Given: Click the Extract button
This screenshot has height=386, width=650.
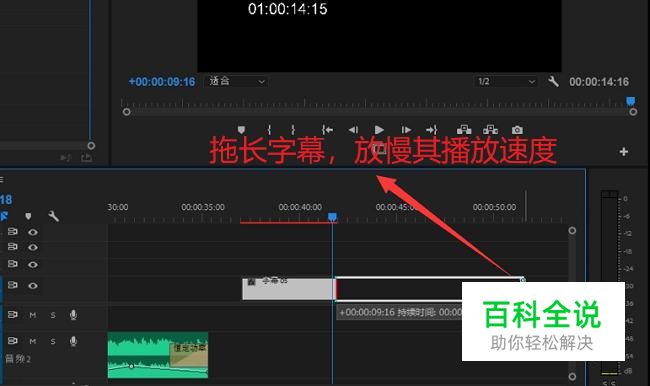Looking at the screenshot, I should coord(490,130).
